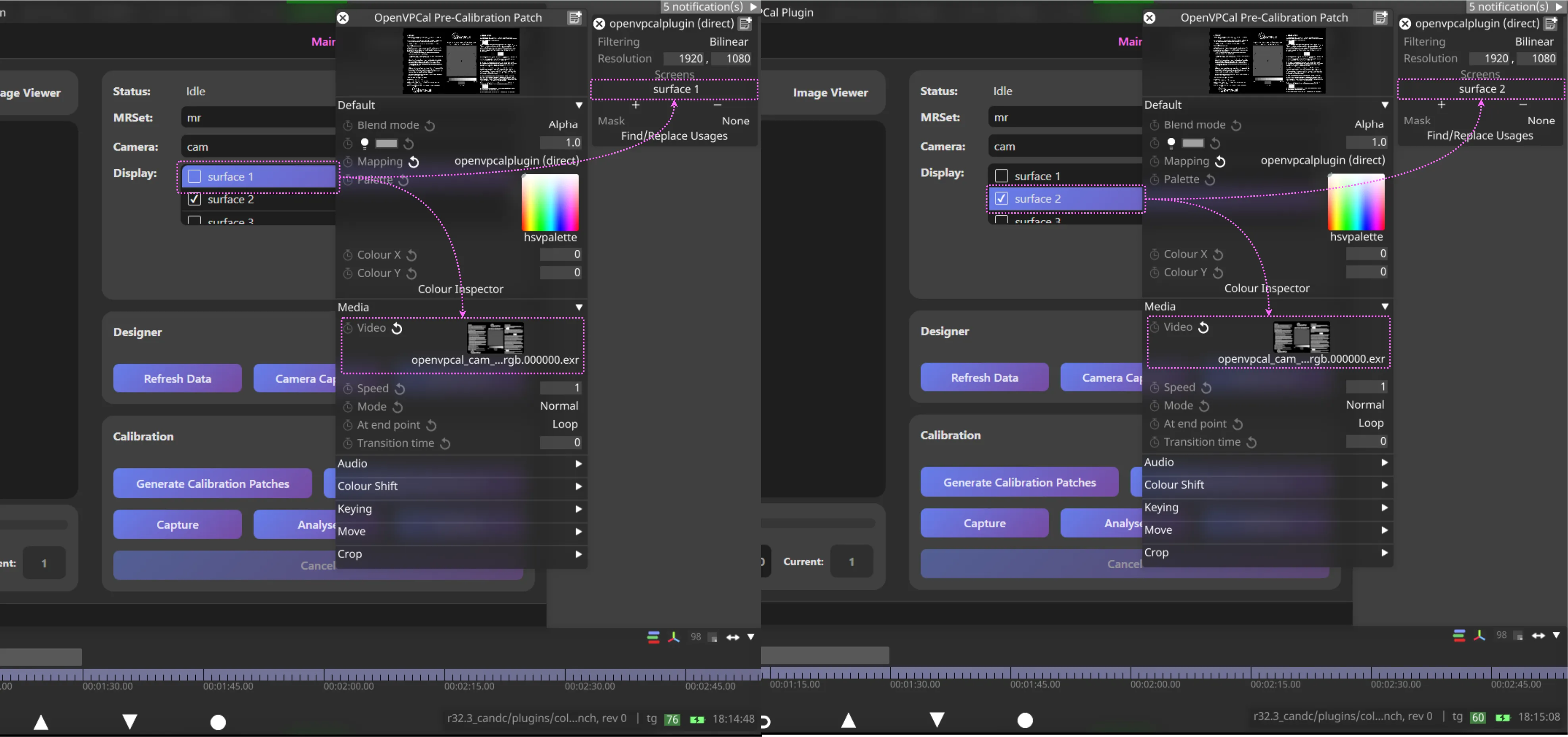Uncheck the surface 2 checkbox

tap(194, 199)
